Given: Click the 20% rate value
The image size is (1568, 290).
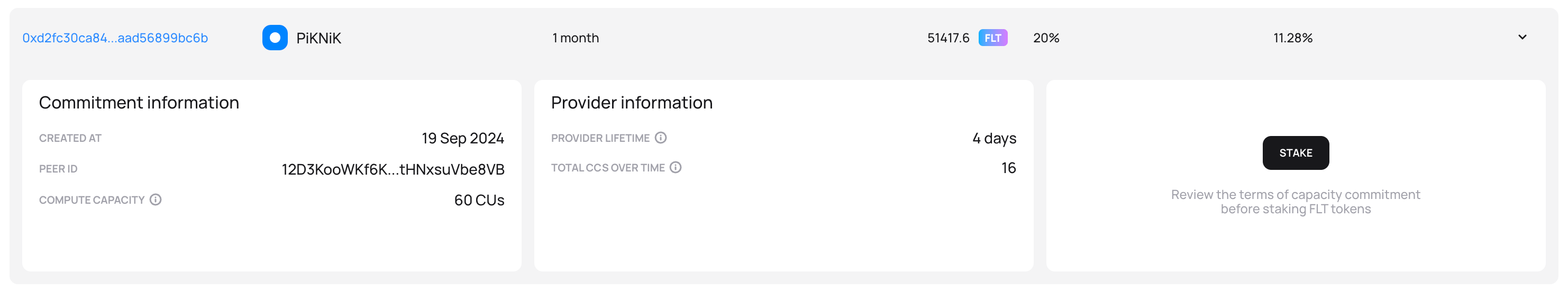Looking at the screenshot, I should 1046,38.
